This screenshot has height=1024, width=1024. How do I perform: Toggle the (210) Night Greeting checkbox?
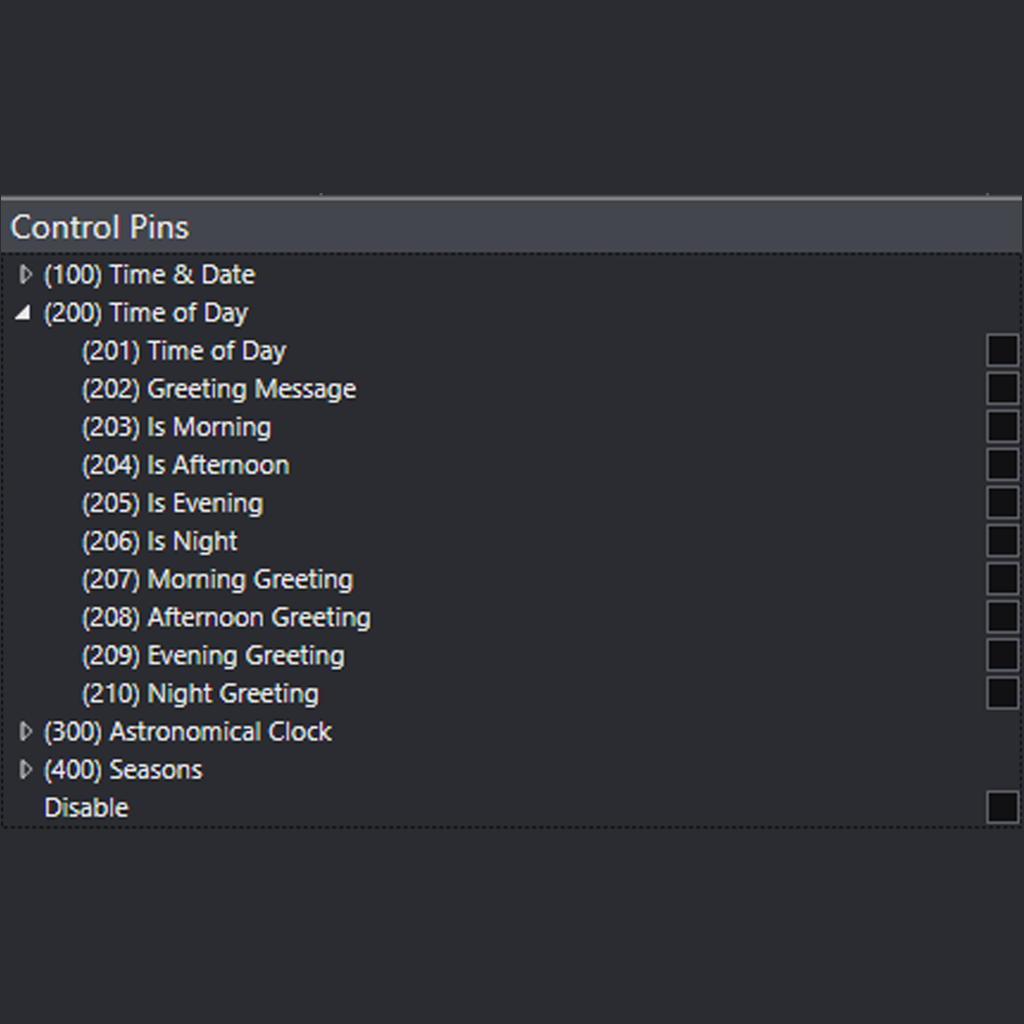pyautogui.click(x=1001, y=692)
